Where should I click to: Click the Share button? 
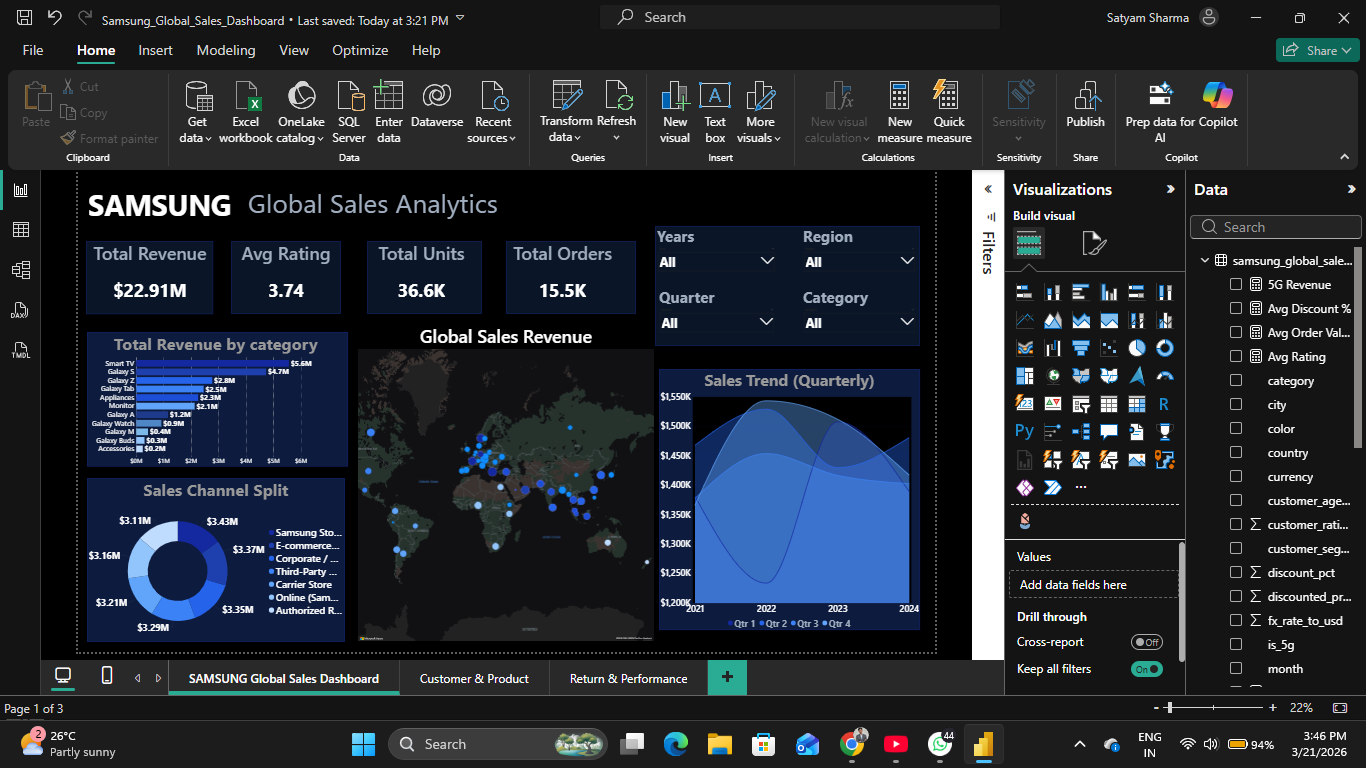1317,50
